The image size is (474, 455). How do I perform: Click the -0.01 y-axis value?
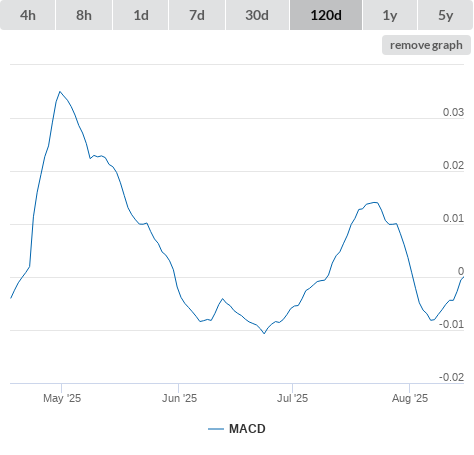451,324
